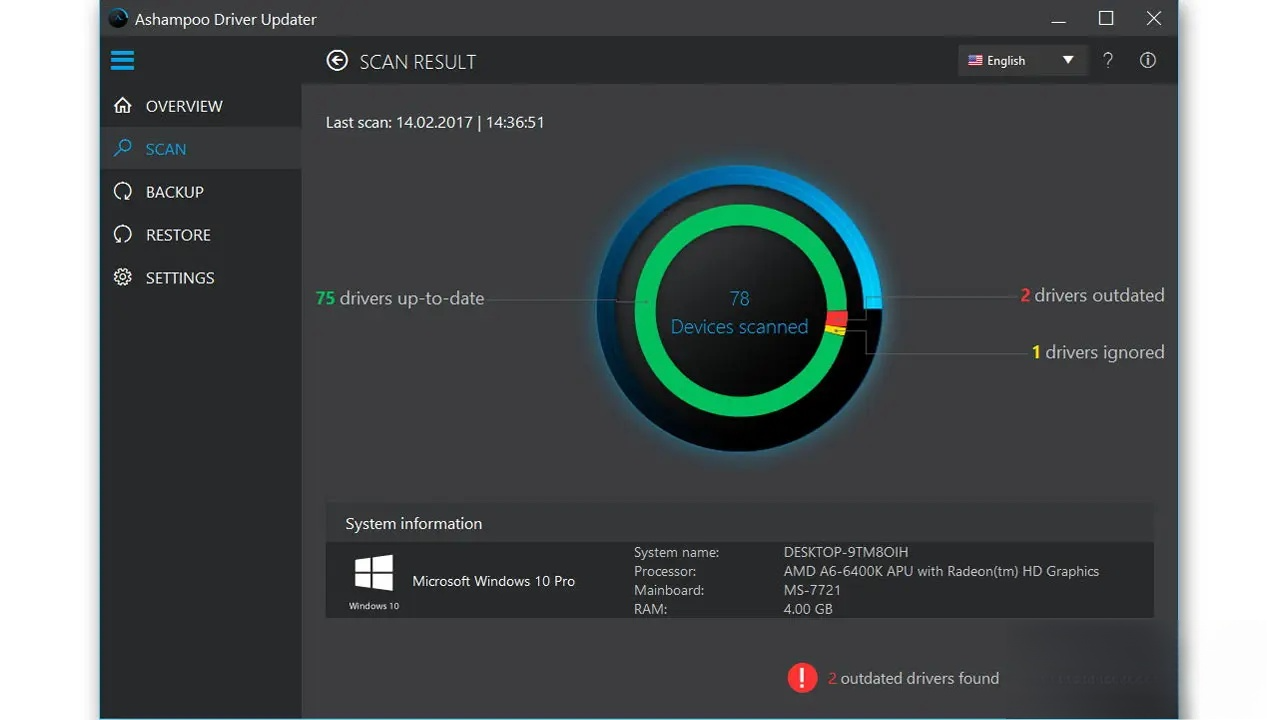Click the US flag icon

975,61
